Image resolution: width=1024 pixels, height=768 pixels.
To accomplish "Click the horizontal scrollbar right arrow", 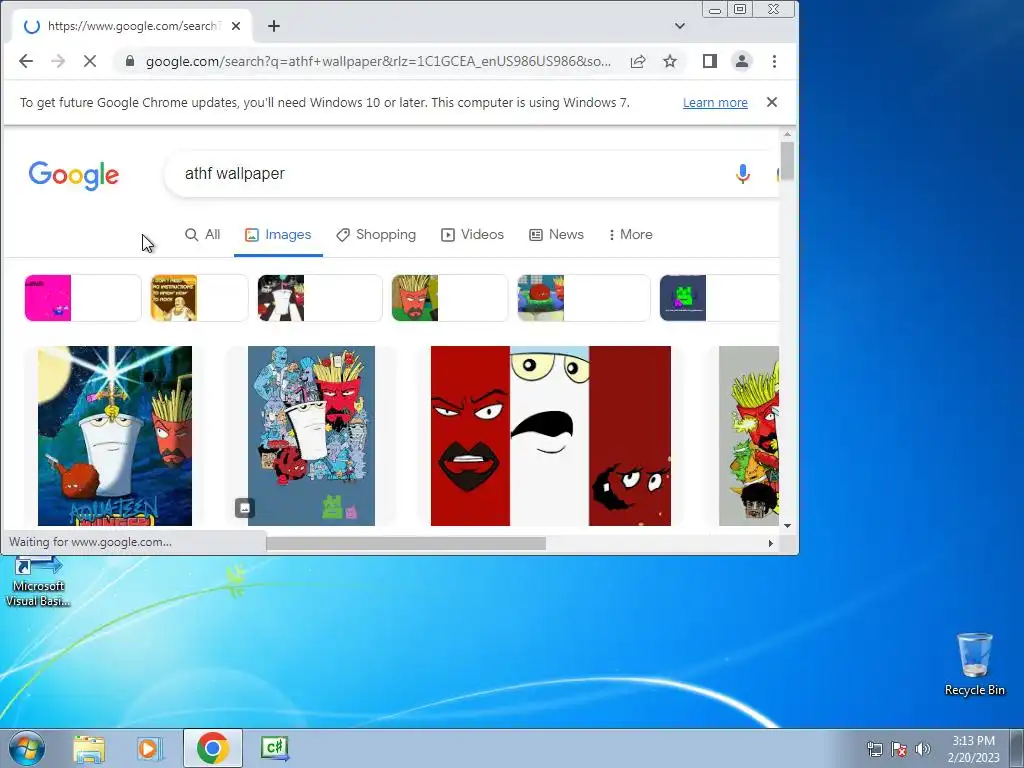I will pyautogui.click(x=771, y=543).
